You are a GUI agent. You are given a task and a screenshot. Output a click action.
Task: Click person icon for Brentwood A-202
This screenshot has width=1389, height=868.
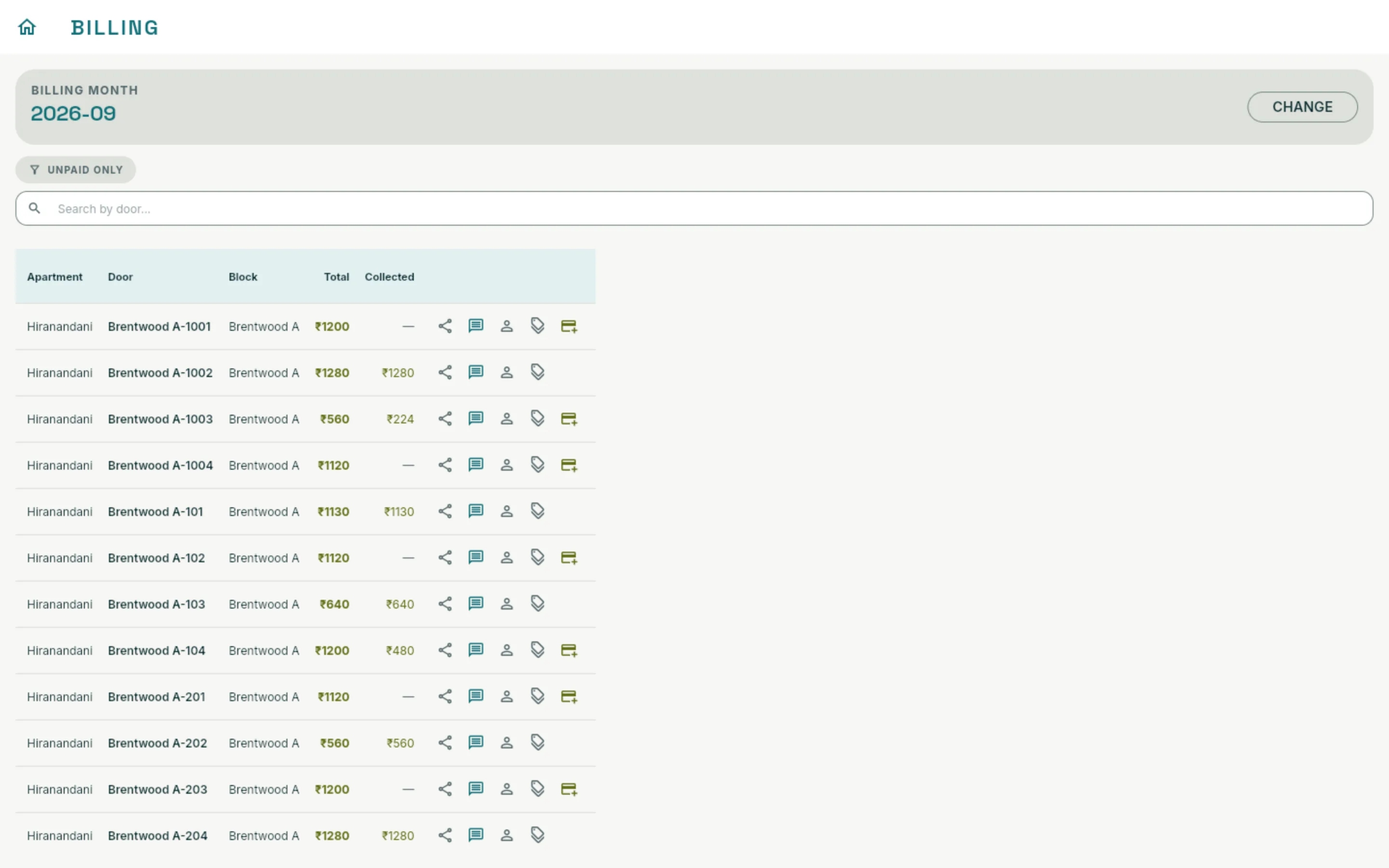pos(506,743)
